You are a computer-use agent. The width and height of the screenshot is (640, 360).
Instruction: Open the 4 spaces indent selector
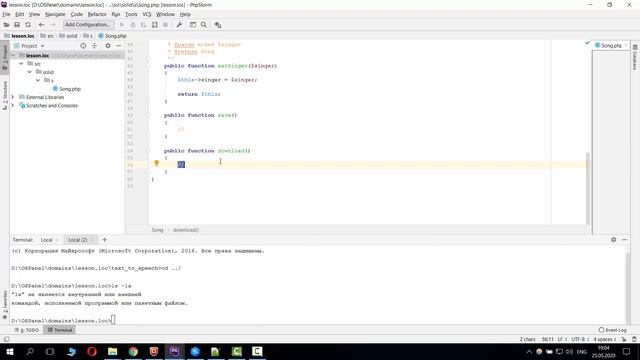pos(604,339)
